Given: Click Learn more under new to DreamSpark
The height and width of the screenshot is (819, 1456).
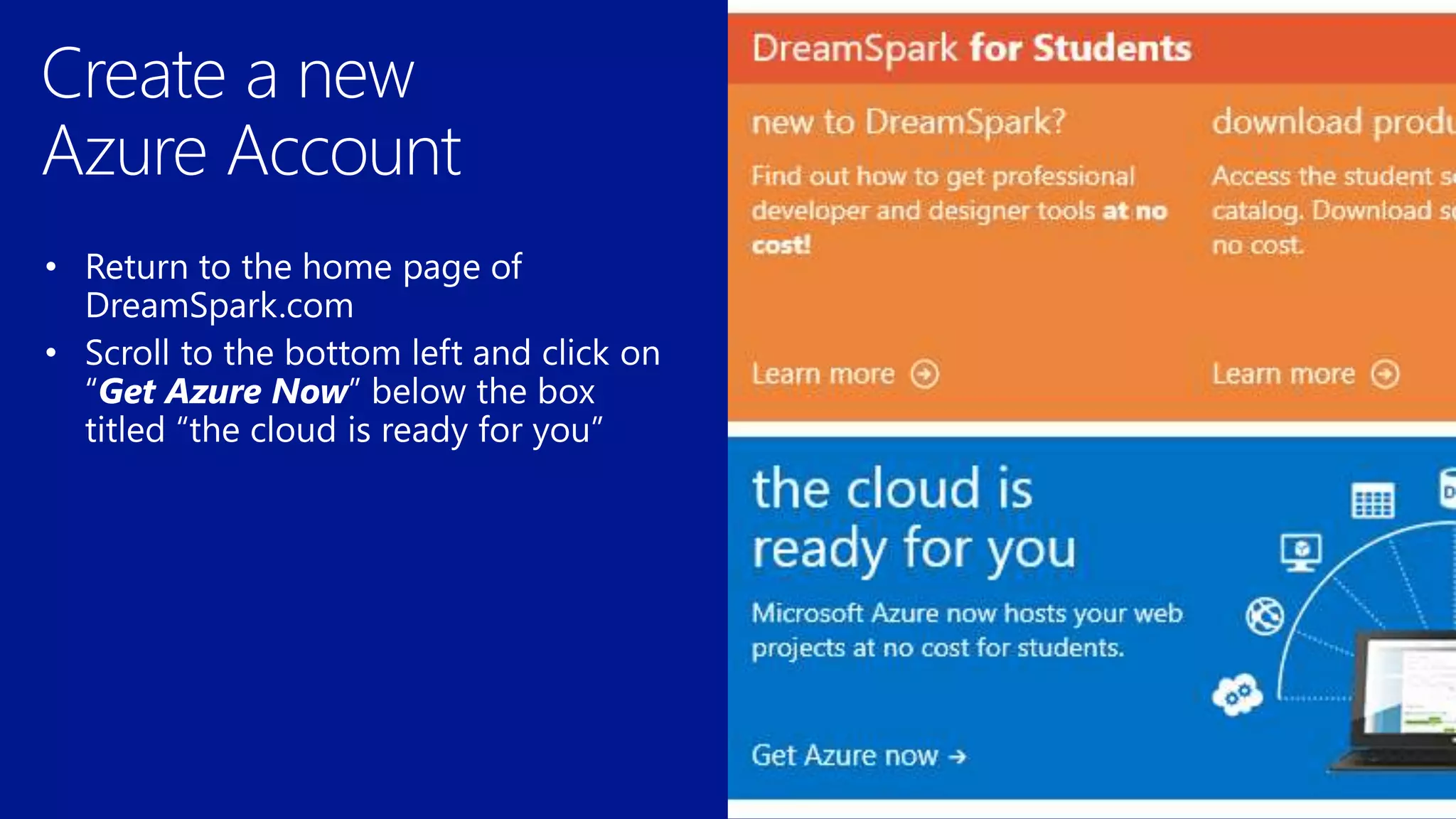Looking at the screenshot, I should point(823,374).
